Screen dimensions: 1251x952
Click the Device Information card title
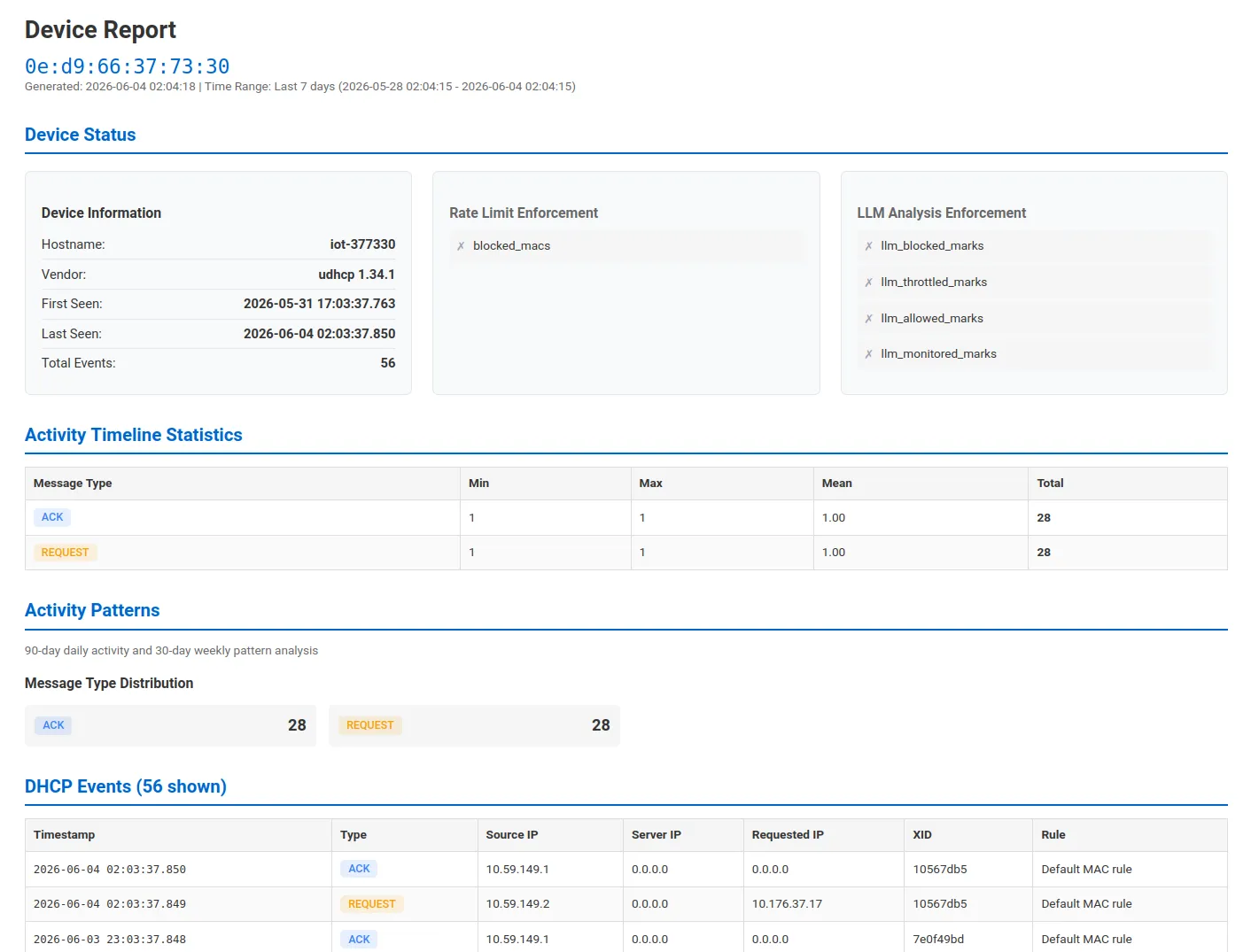[x=101, y=213]
